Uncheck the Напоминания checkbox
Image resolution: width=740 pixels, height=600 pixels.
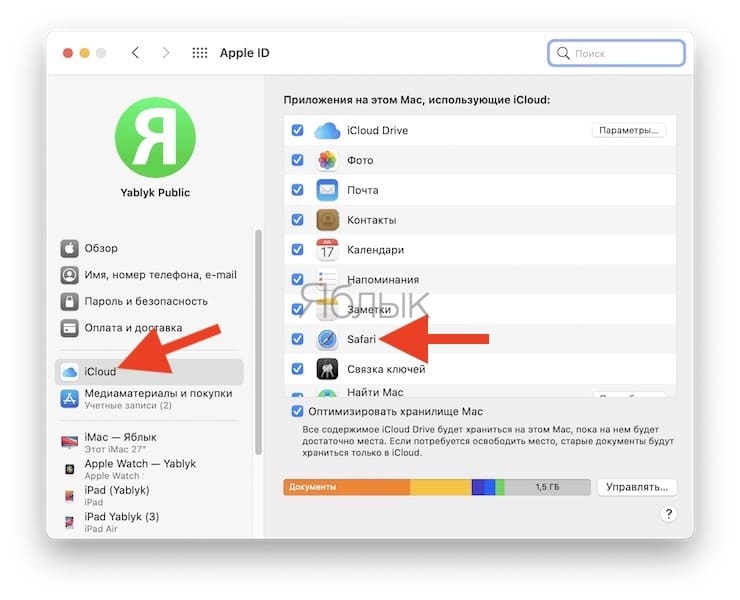[297, 279]
